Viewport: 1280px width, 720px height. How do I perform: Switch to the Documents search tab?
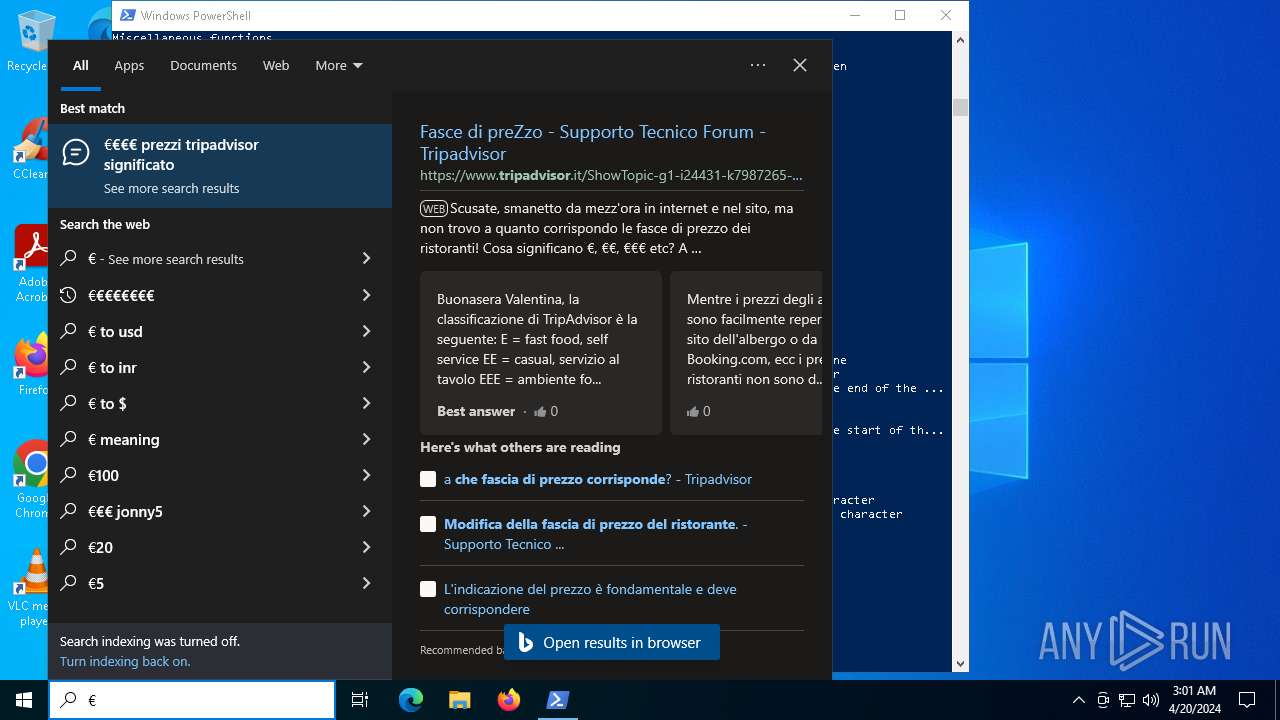tap(203, 65)
